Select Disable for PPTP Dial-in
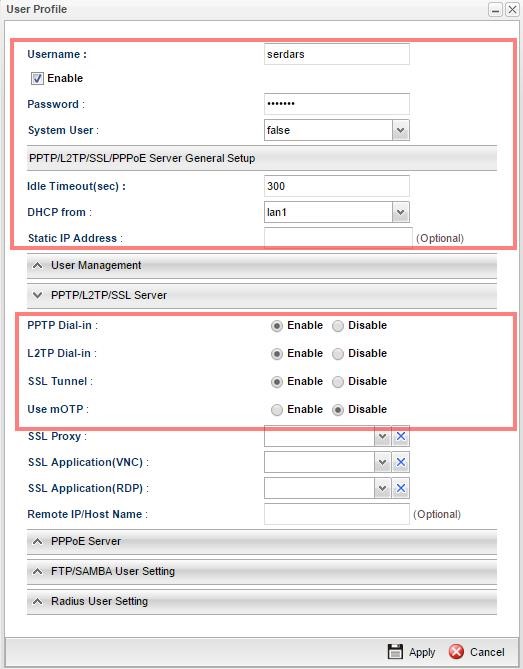Viewport: 523px width, 669px height. 338,326
